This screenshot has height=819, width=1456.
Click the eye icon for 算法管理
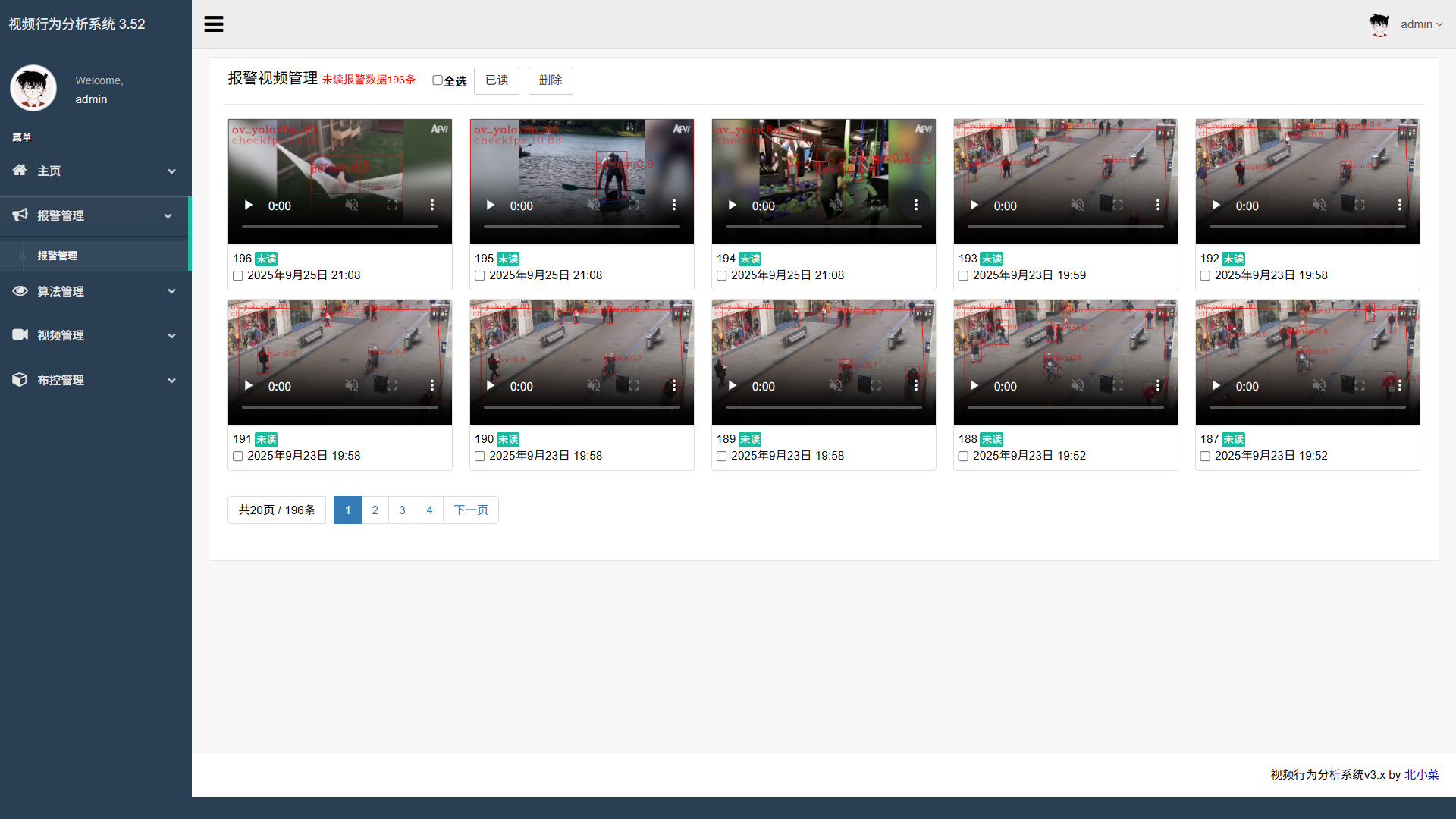pos(20,291)
